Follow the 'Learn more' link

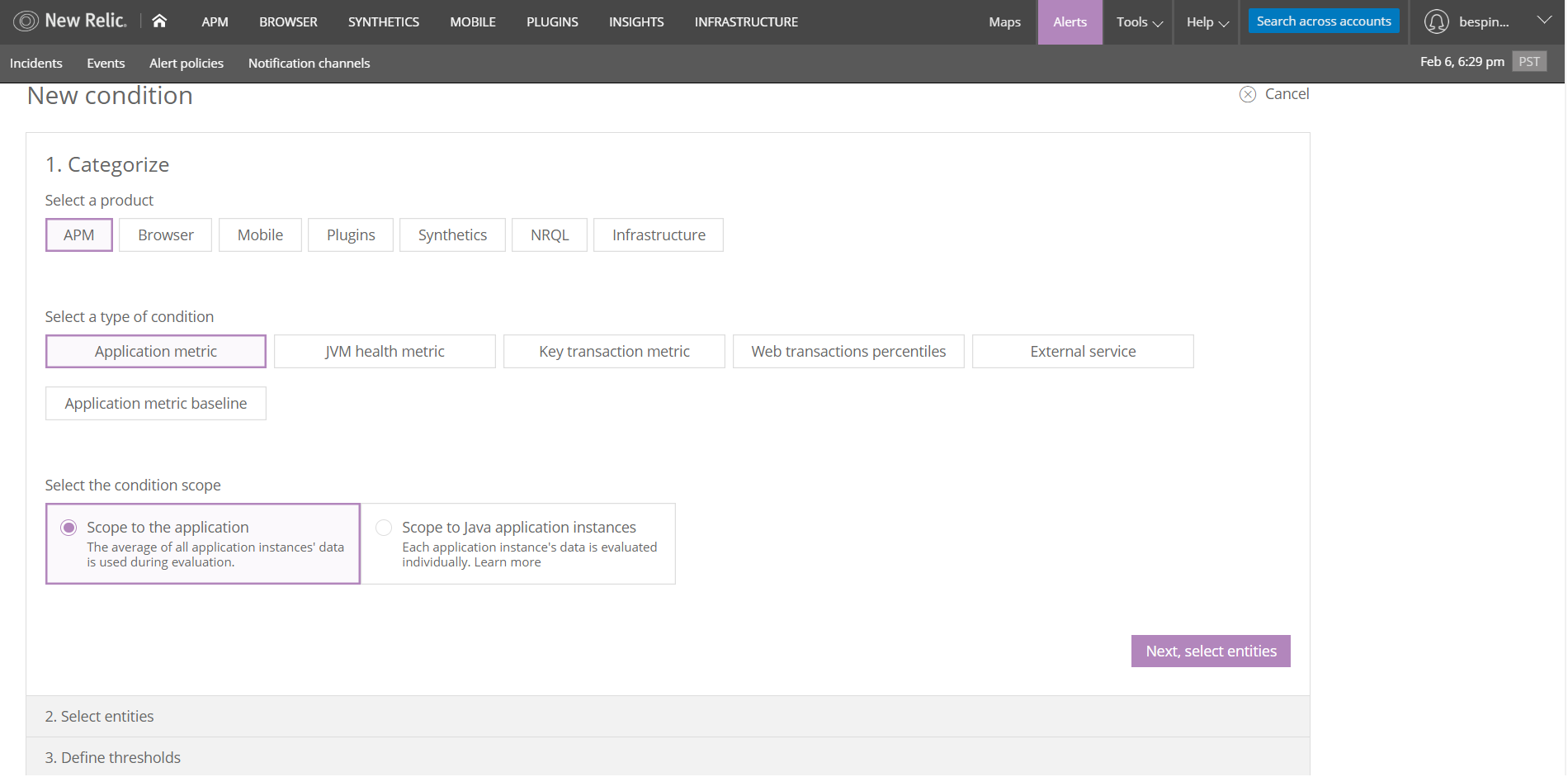[x=508, y=562]
